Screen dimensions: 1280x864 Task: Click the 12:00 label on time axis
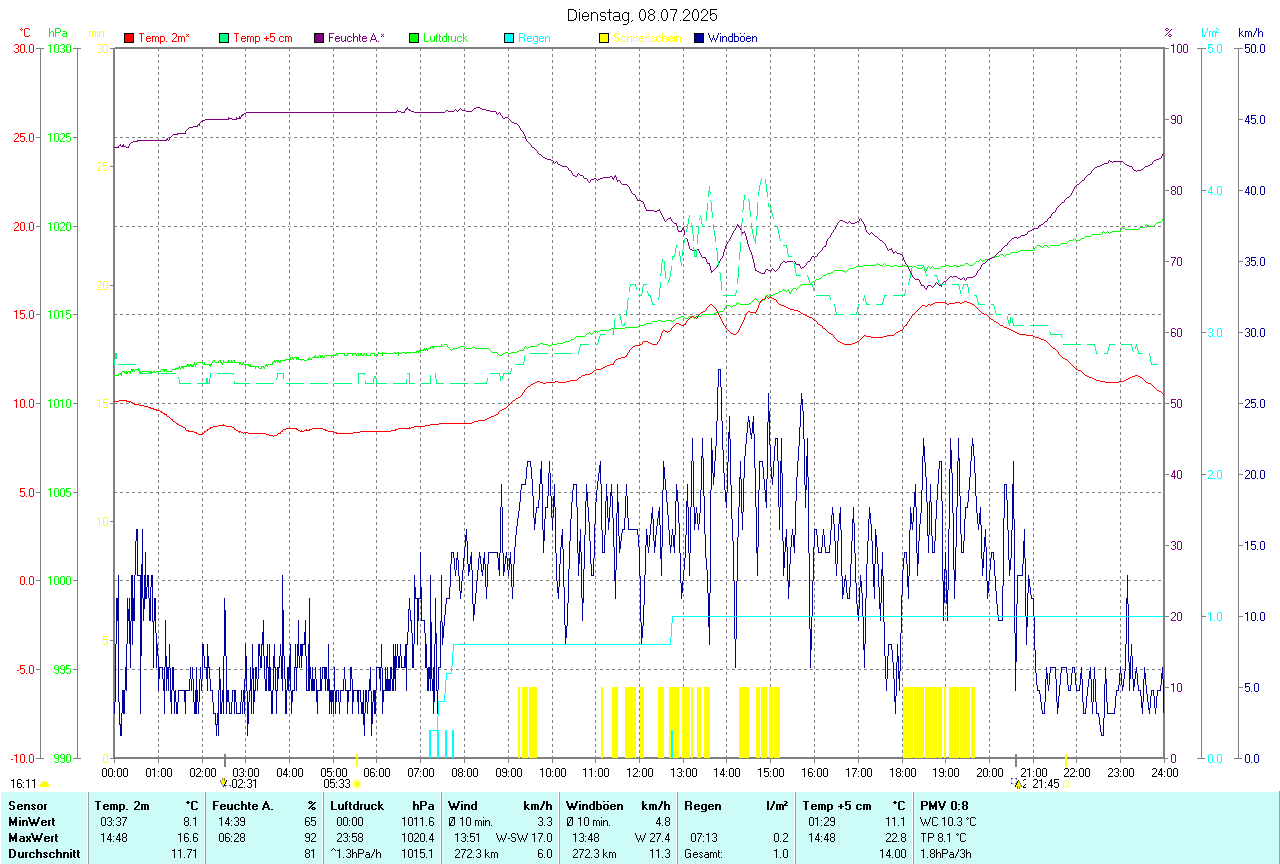click(640, 772)
